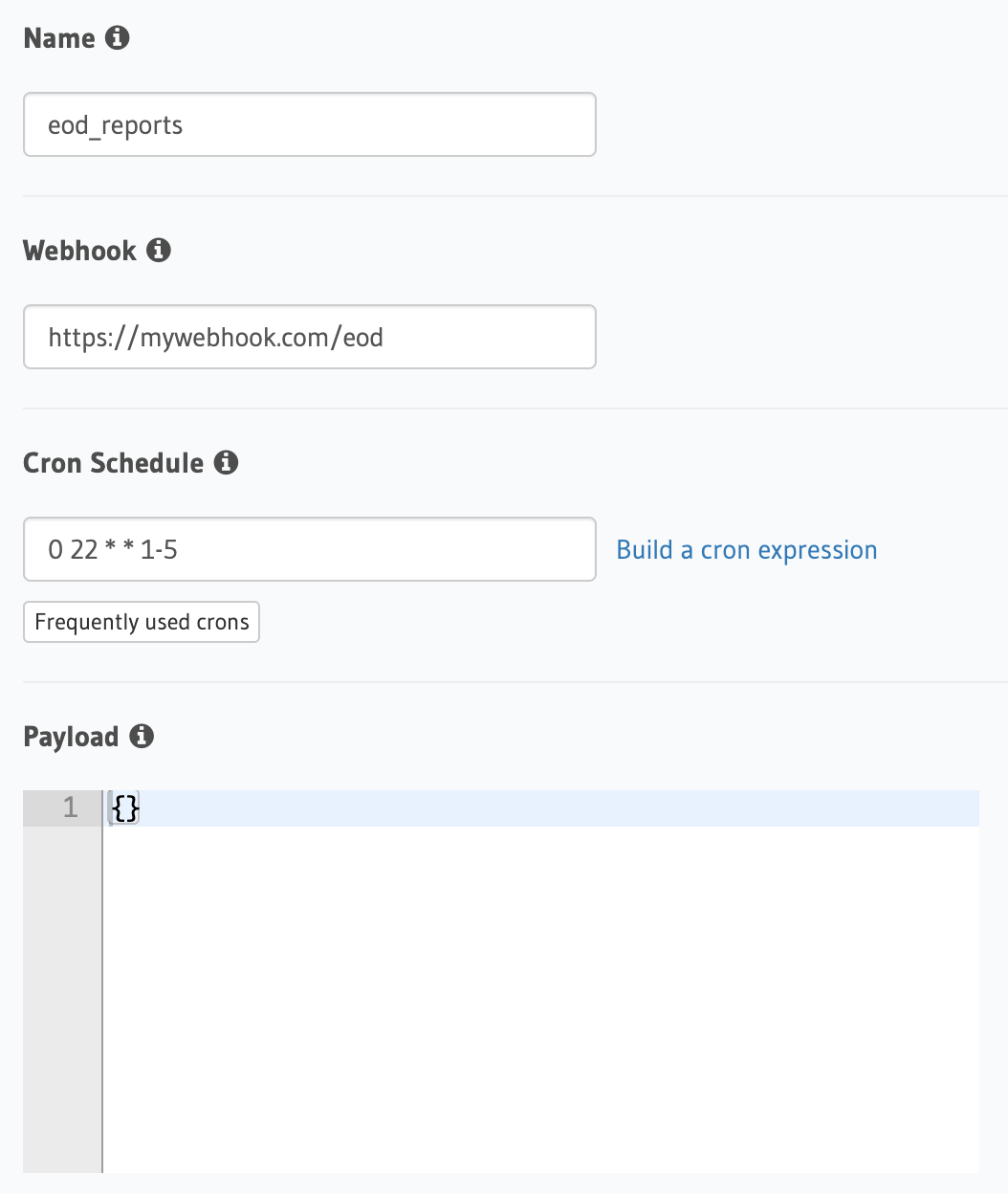Screen dimensions: 1008x1194
Task: Focus the Webhook URL input field
Action: pyautogui.click(x=309, y=338)
